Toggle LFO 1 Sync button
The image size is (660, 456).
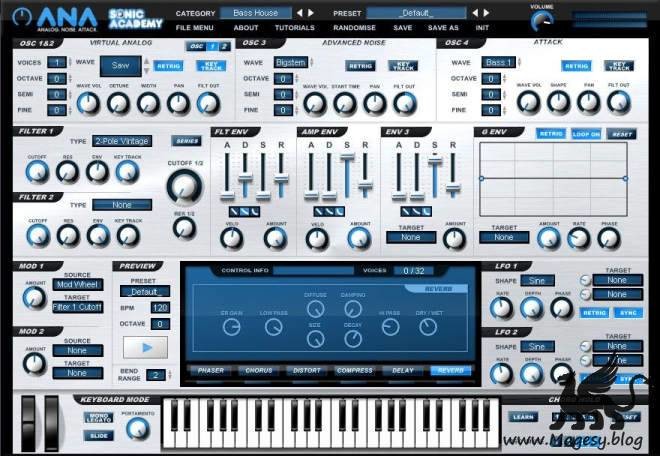[628, 313]
